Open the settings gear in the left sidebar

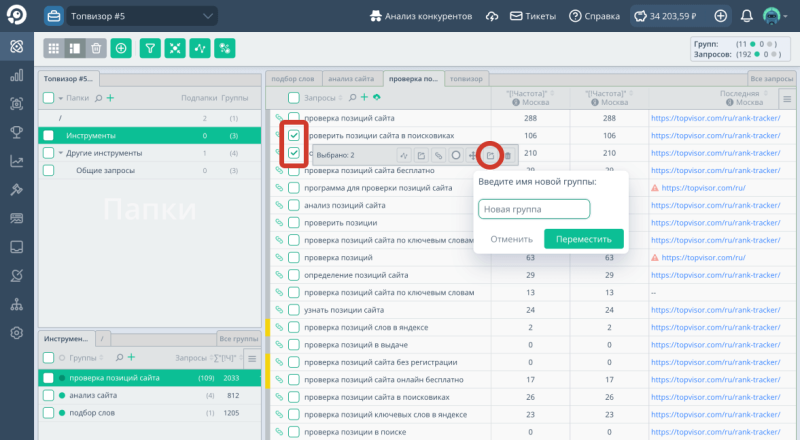pyautogui.click(x=16, y=333)
